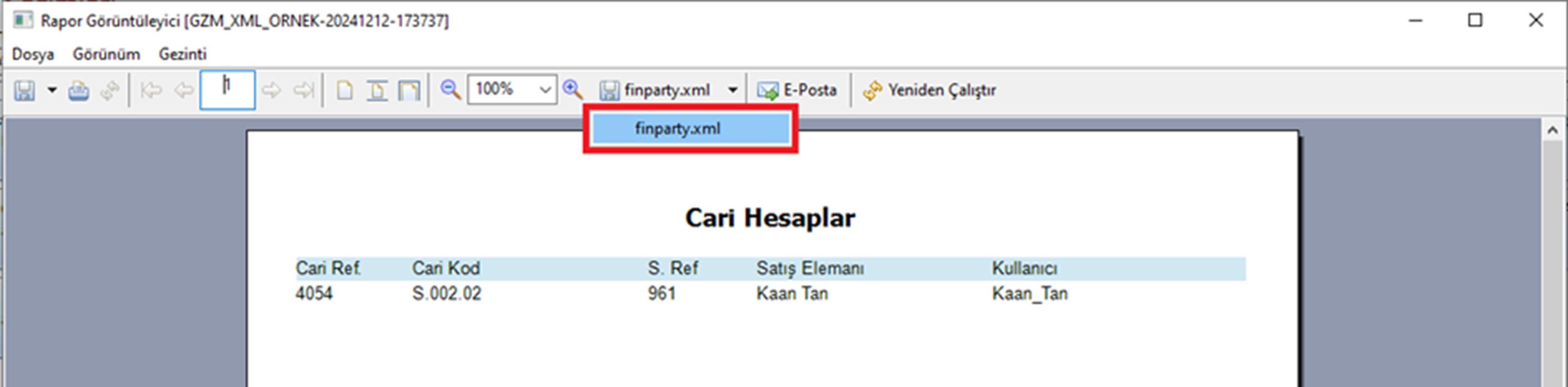This screenshot has height=387, width=1568.
Task: Open the Görünüm menu
Action: click(x=107, y=54)
